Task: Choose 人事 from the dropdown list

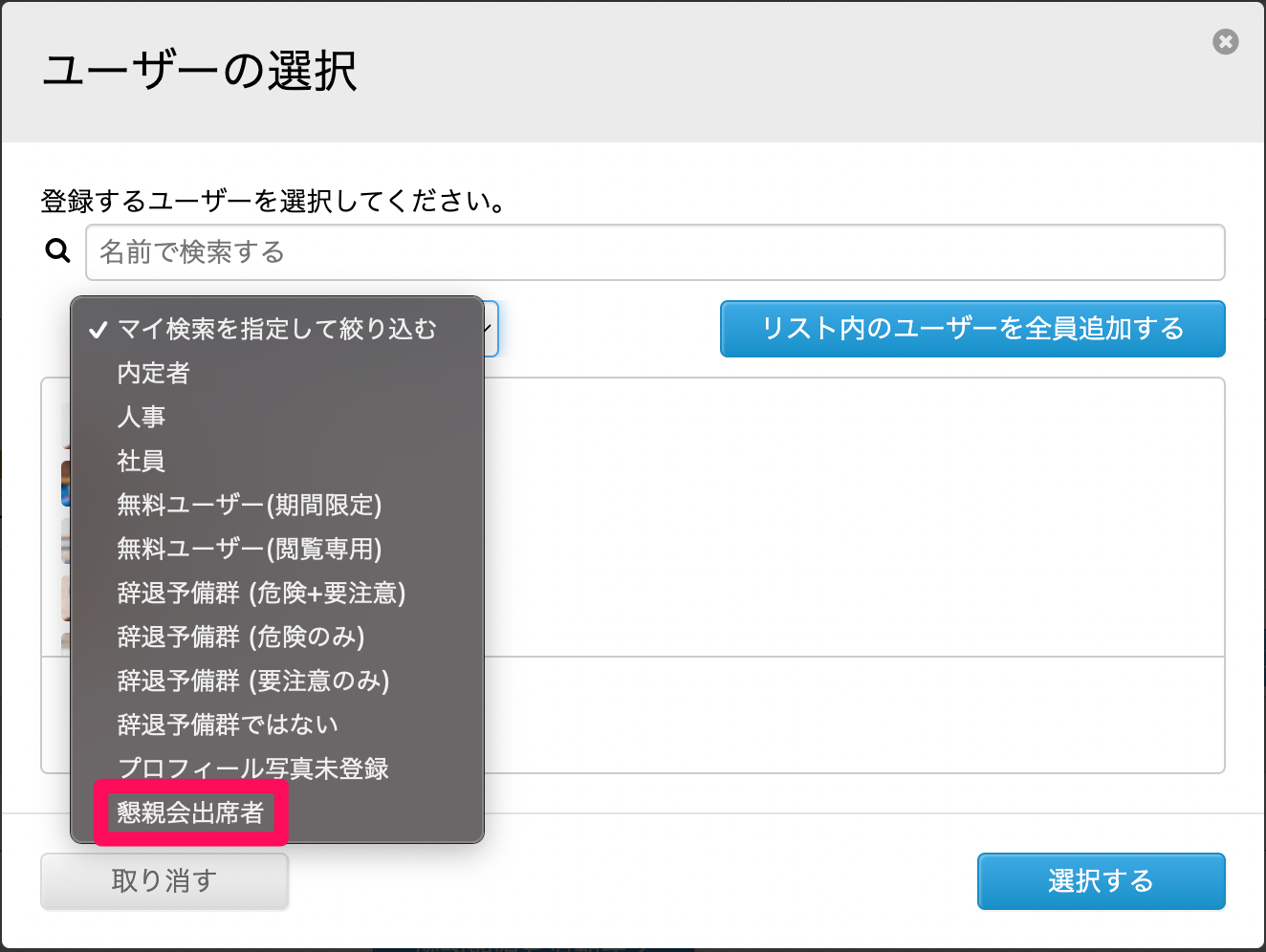Action: (x=277, y=417)
